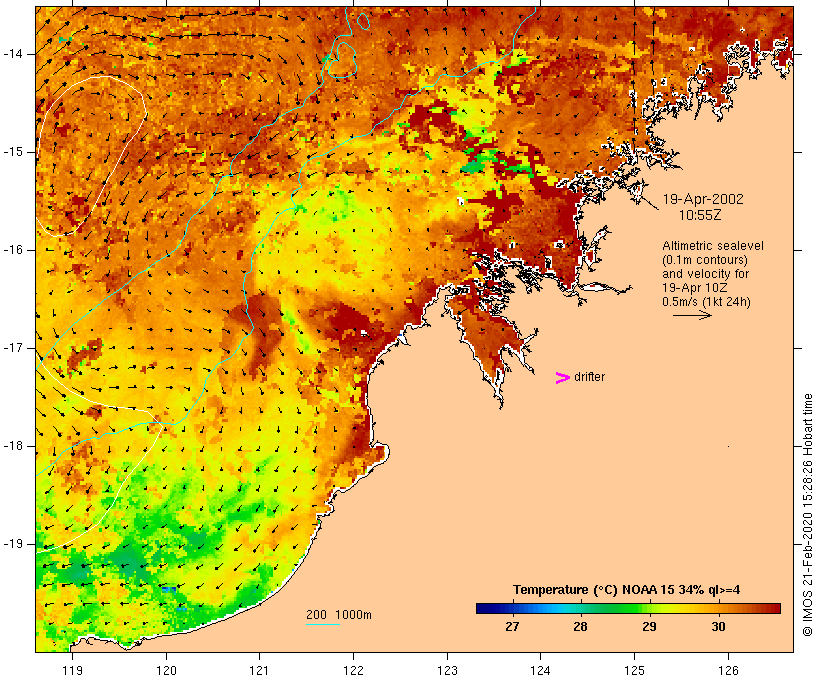Click the time text '10:55Z'
The height and width of the screenshot is (680, 820).
[x=700, y=215]
